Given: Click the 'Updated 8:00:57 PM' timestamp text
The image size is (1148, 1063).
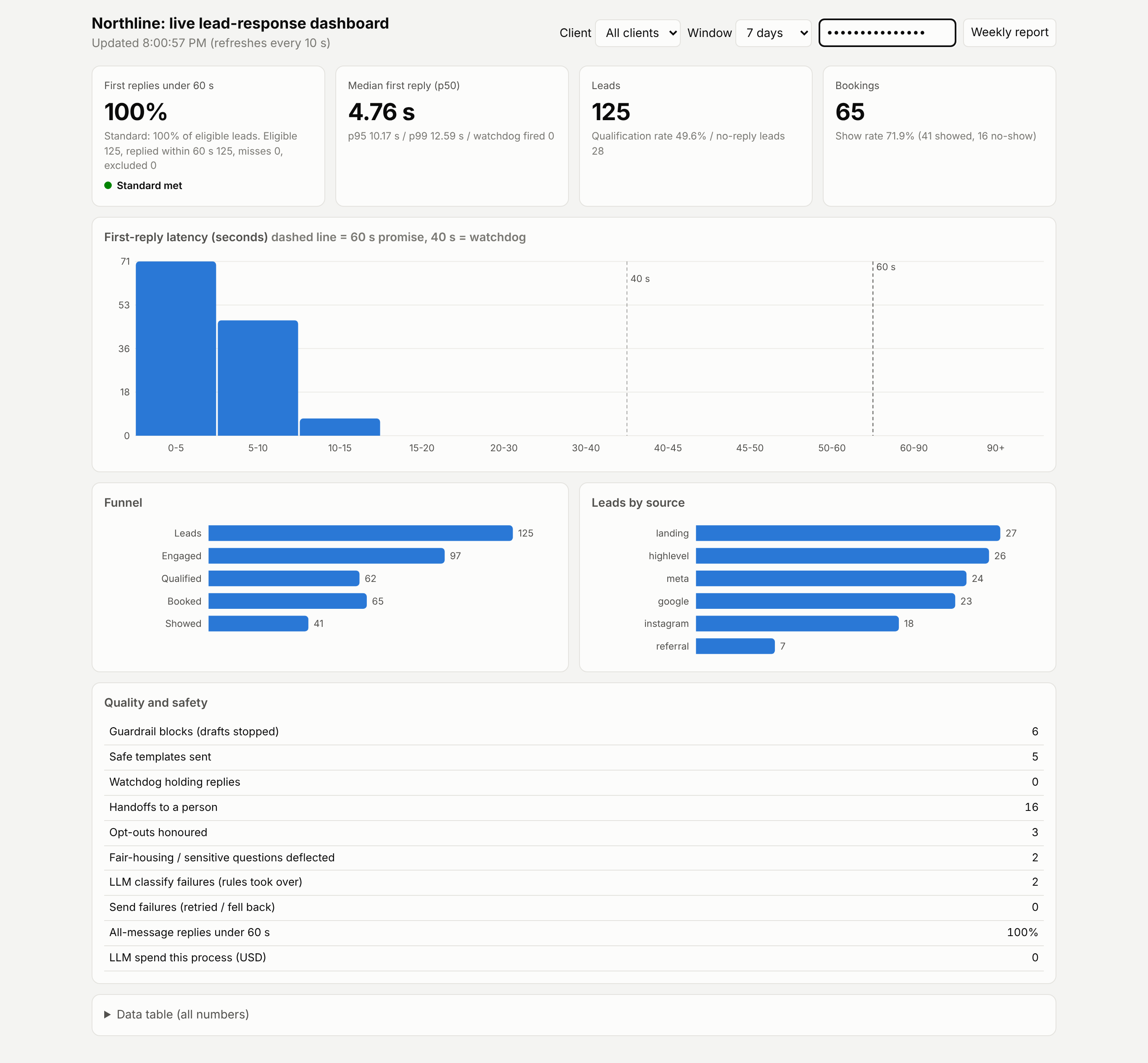Looking at the screenshot, I should pyautogui.click(x=149, y=43).
